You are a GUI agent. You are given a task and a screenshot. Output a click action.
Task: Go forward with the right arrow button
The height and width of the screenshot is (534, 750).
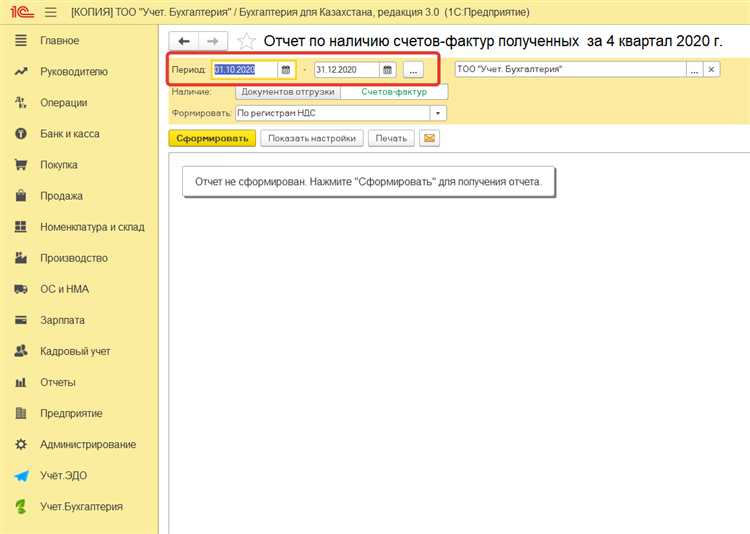pos(213,41)
